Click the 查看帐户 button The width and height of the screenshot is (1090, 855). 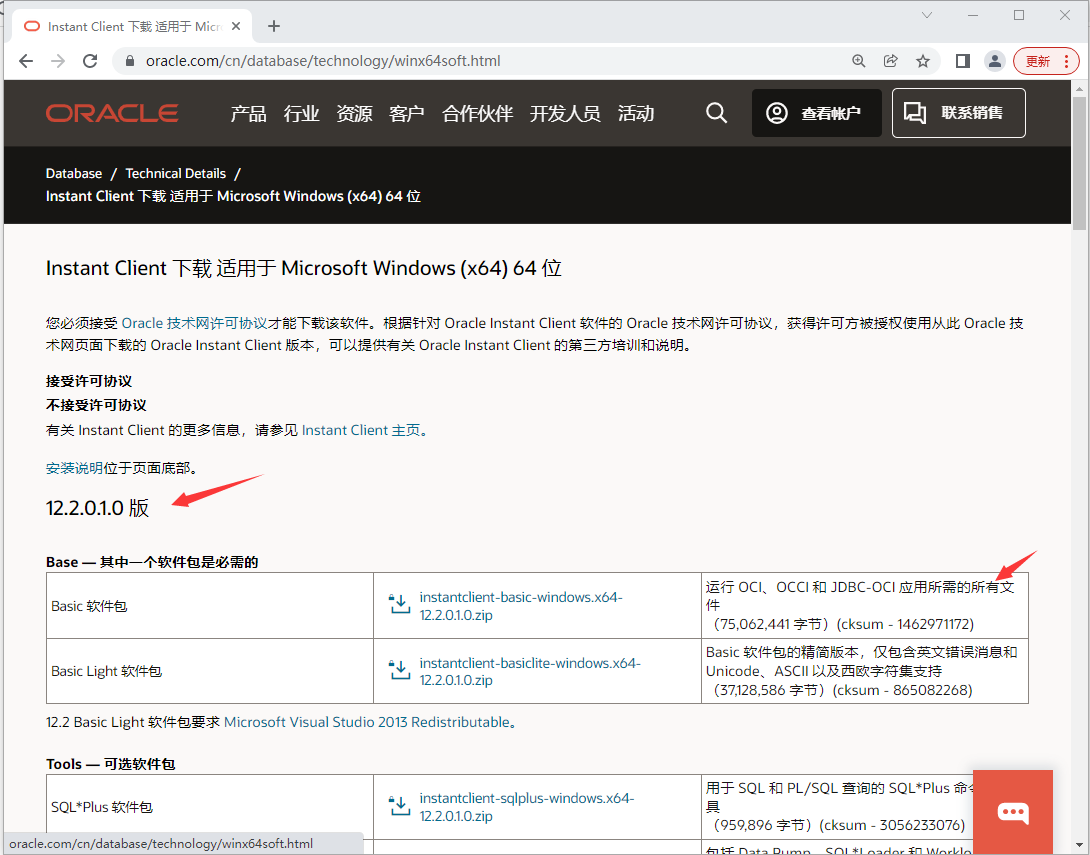click(x=817, y=113)
